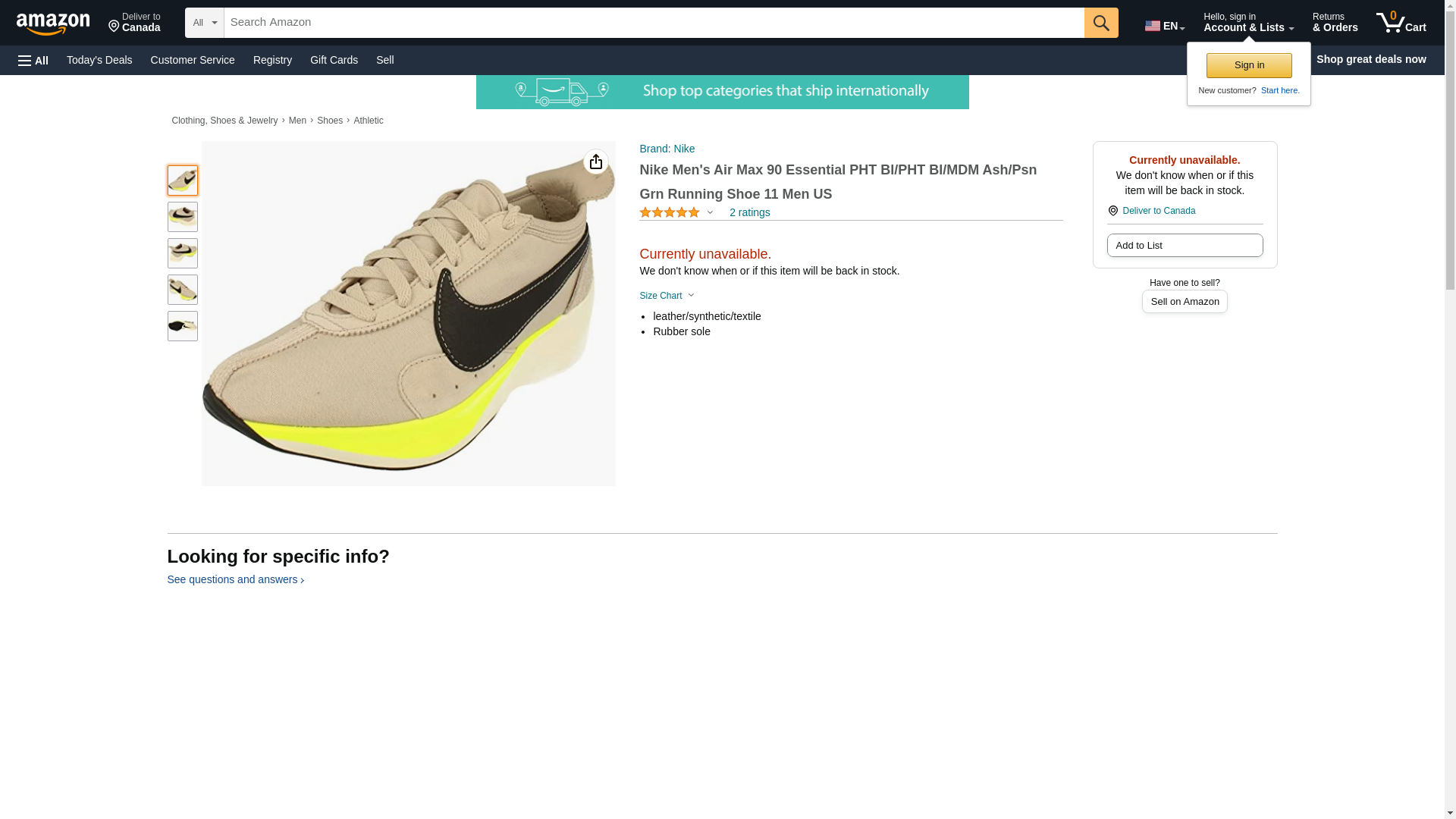Open the All hamburger menu
The height and width of the screenshot is (819, 1456).
click(x=33, y=60)
